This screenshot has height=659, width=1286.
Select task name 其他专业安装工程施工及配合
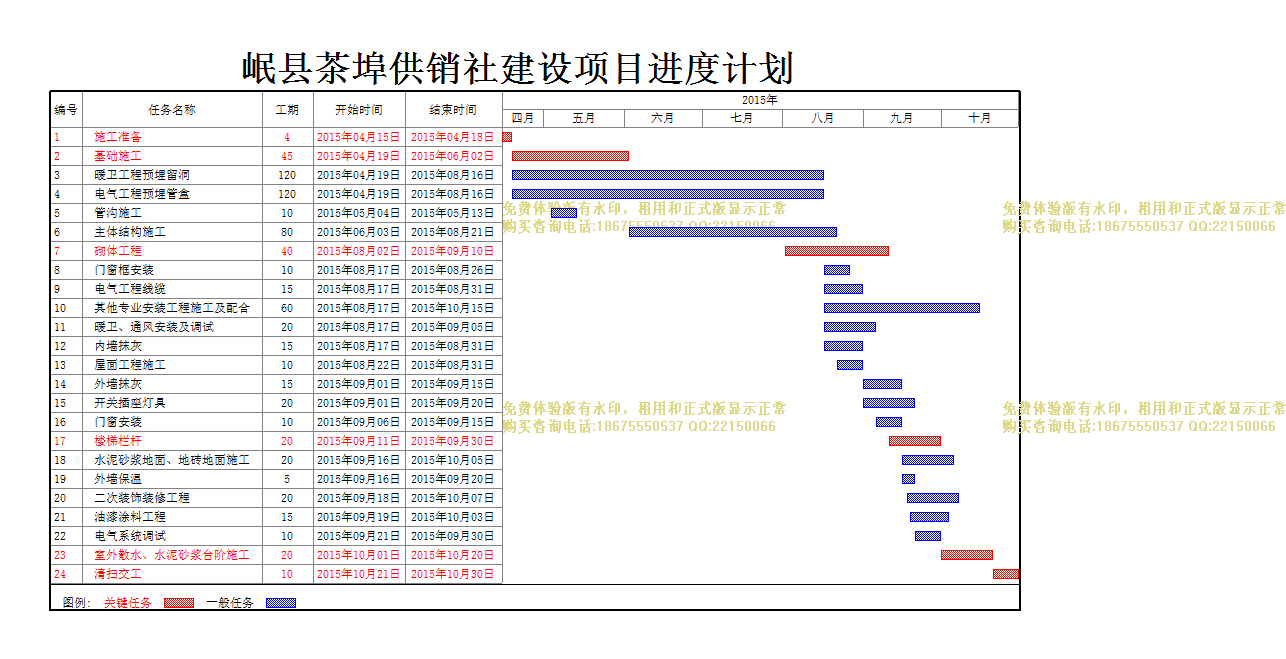point(172,308)
